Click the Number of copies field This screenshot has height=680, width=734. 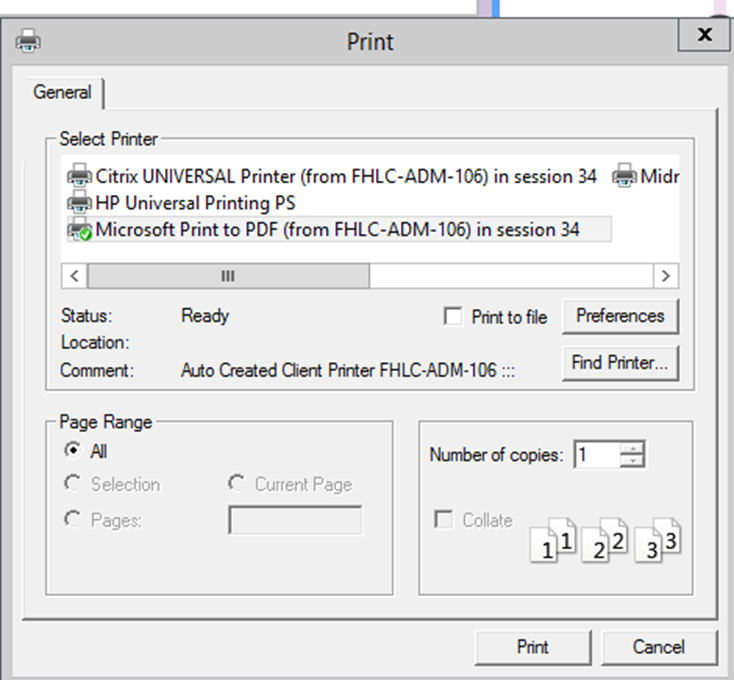click(597, 454)
